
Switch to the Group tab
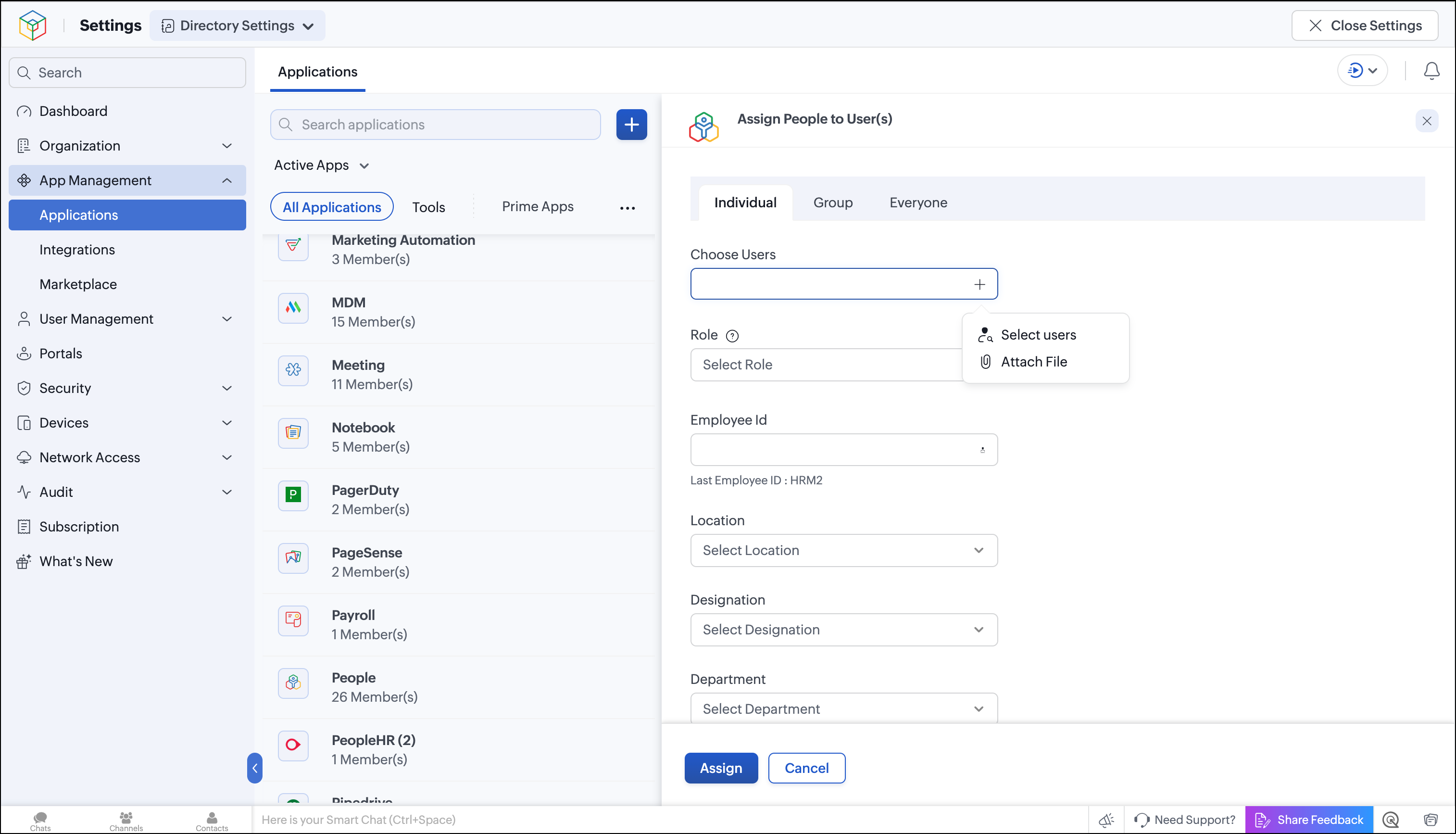(832, 203)
